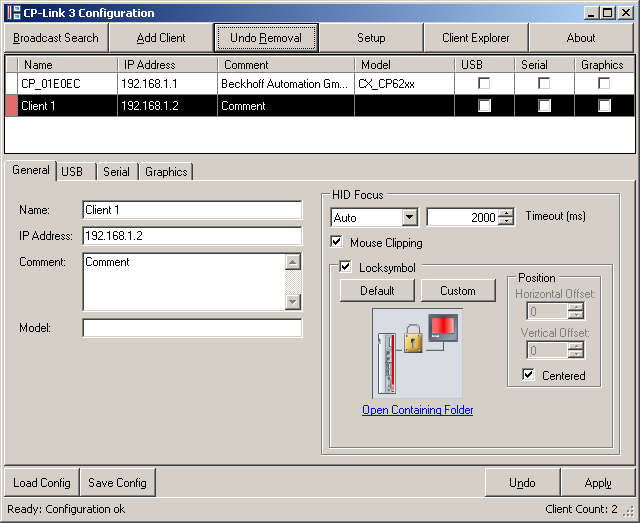The image size is (640, 523).
Task: Click into the Model input field
Action: (x=192, y=328)
